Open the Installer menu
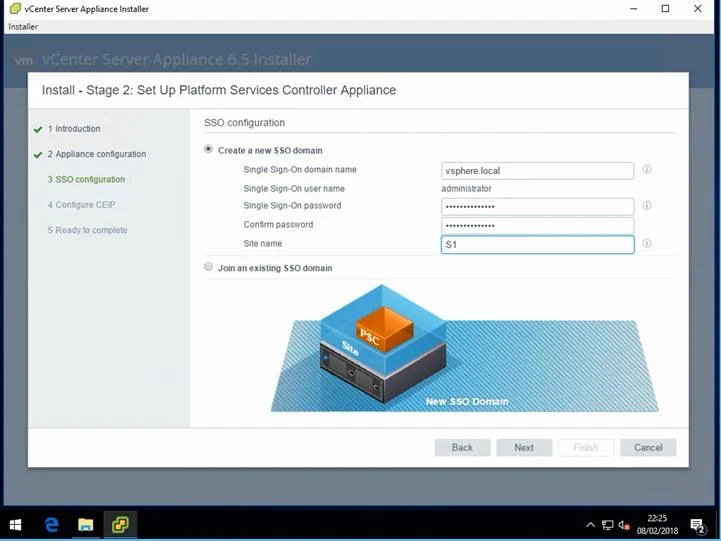 [23, 27]
